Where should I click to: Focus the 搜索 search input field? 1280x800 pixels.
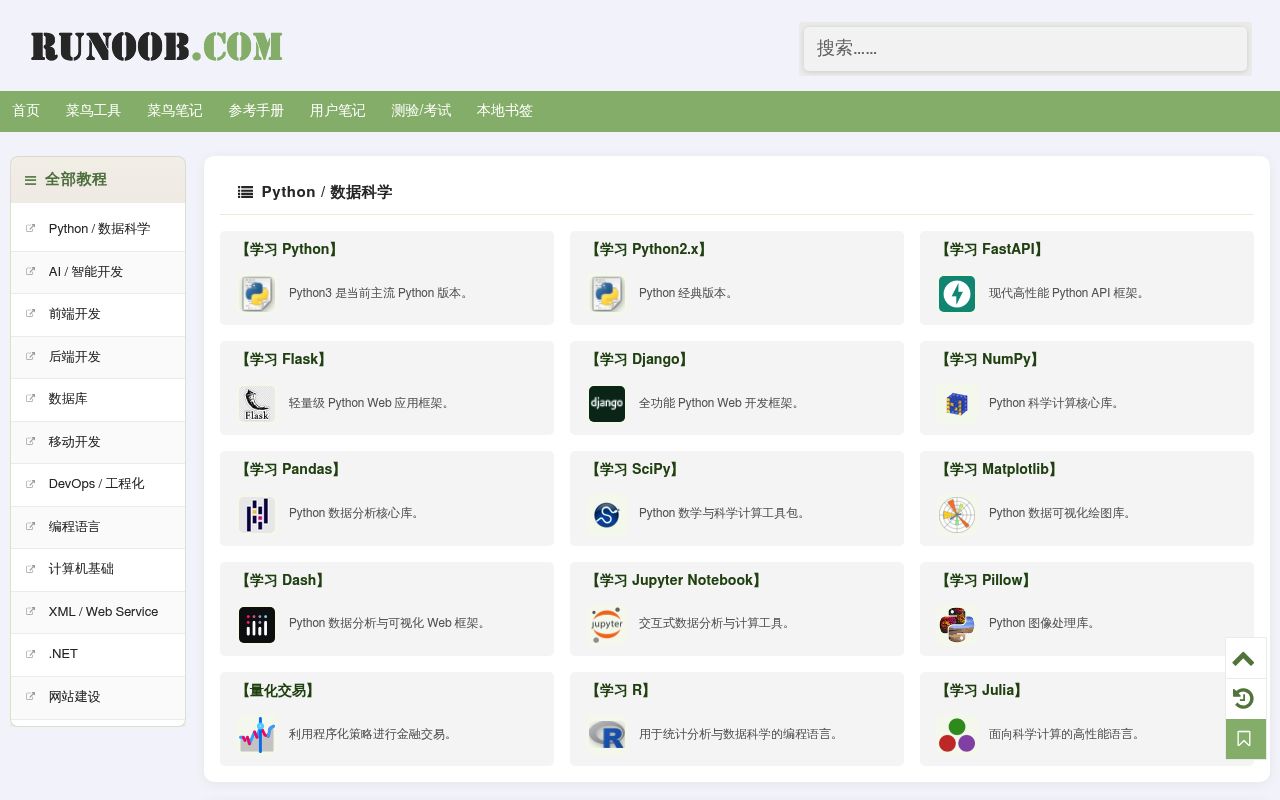point(1025,48)
